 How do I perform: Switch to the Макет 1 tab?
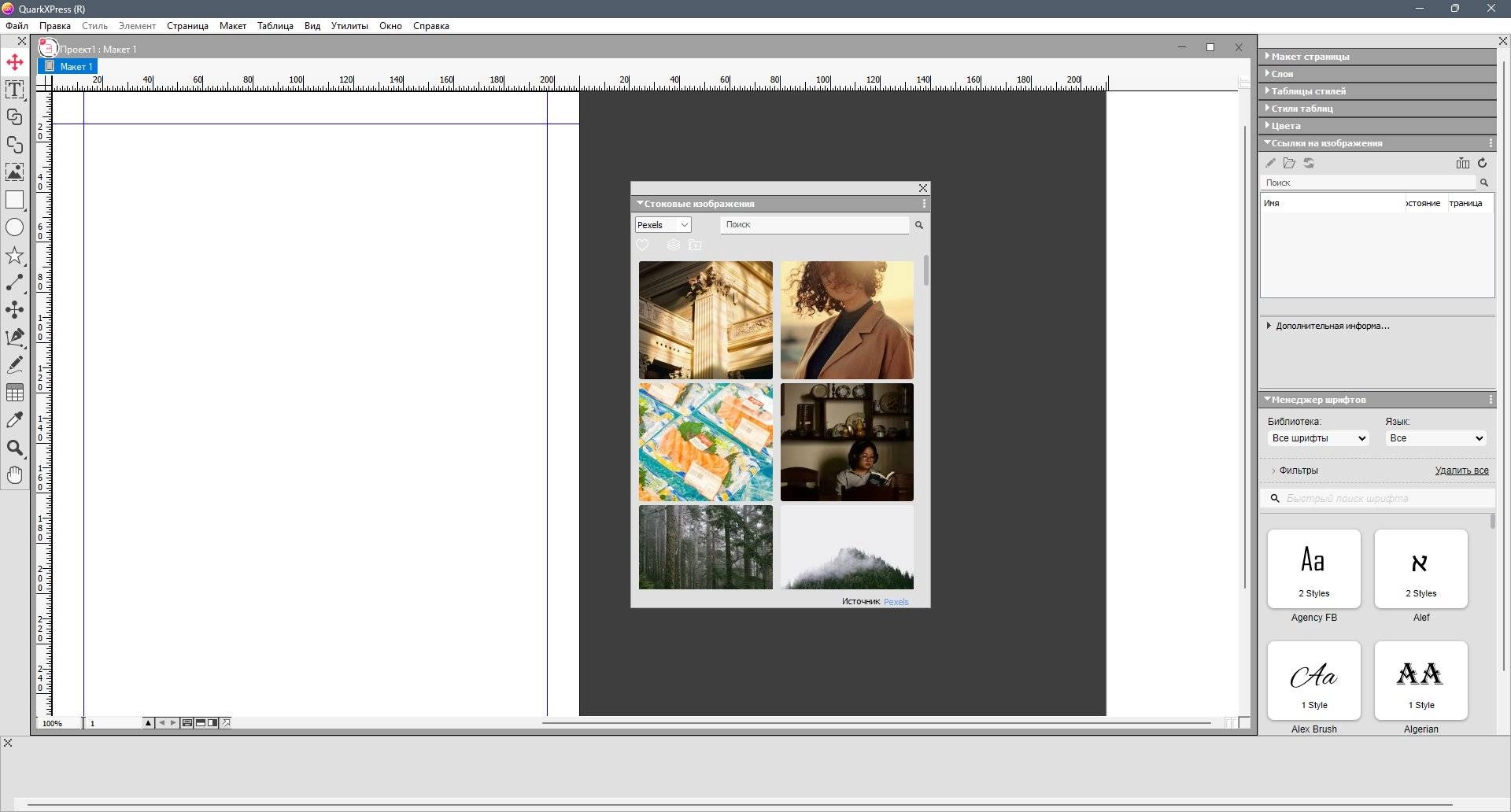[68, 67]
